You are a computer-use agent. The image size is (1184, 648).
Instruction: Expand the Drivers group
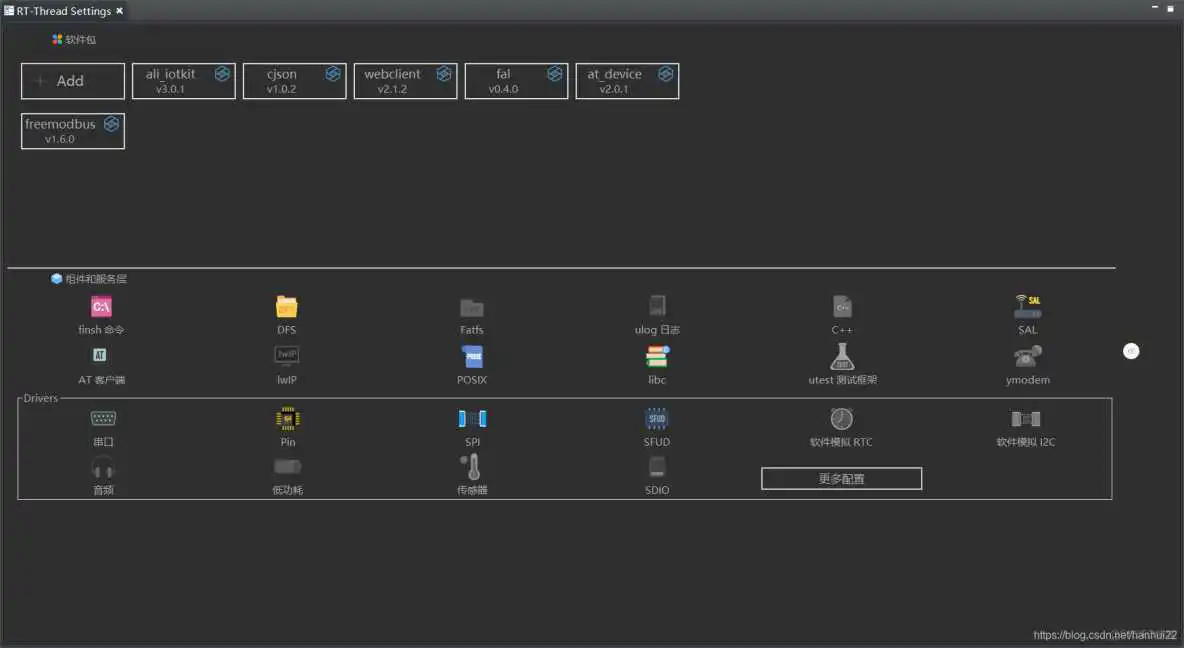(x=40, y=397)
